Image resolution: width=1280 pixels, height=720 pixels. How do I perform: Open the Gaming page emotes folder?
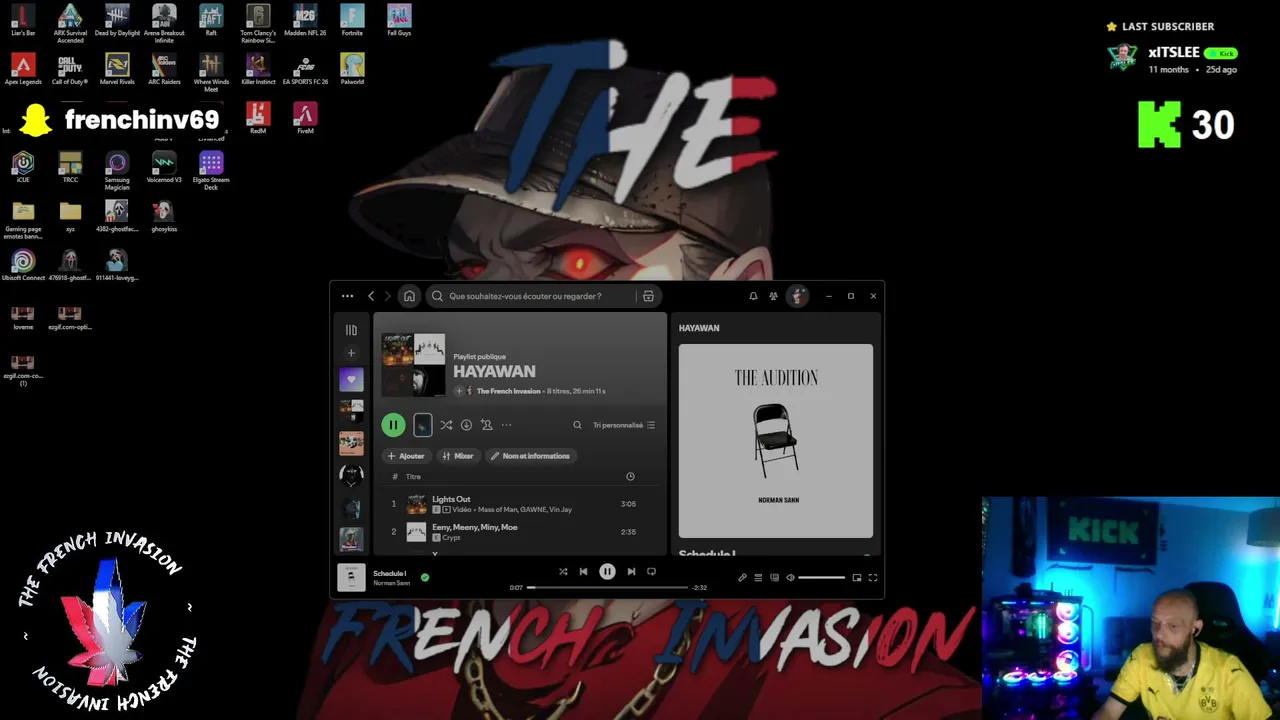tap(23, 221)
